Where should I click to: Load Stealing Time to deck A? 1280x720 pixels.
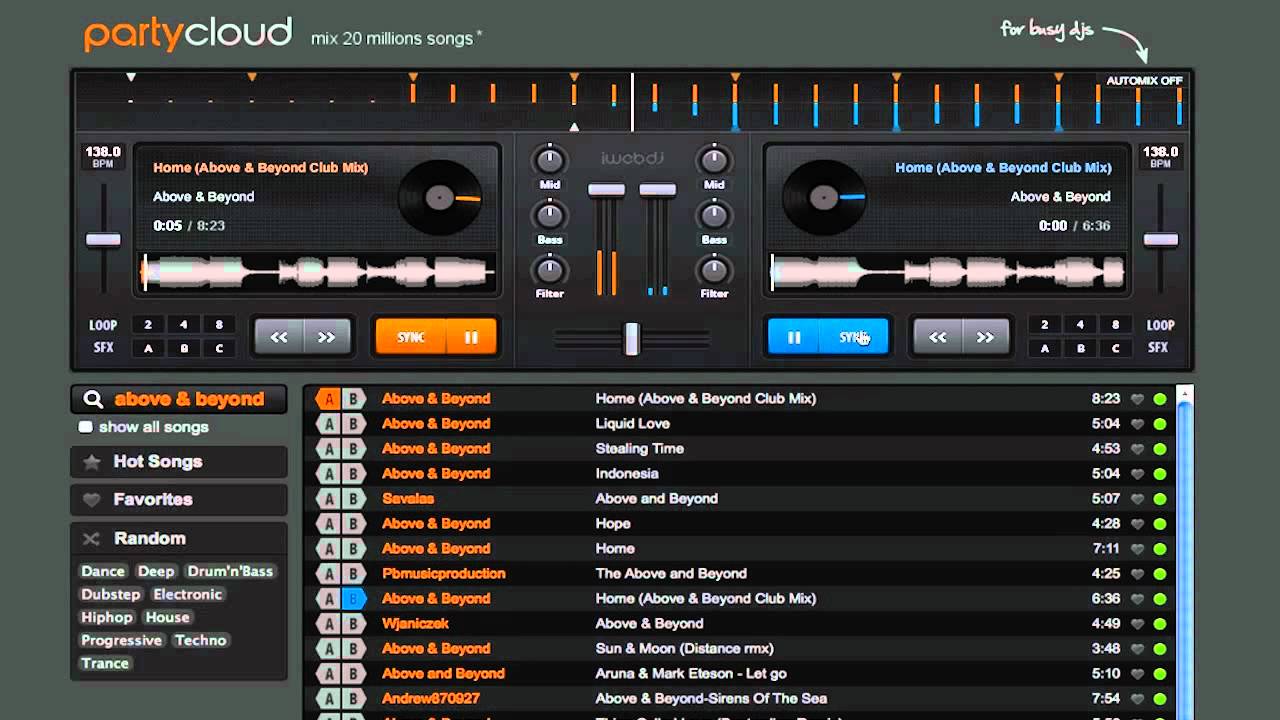point(328,449)
